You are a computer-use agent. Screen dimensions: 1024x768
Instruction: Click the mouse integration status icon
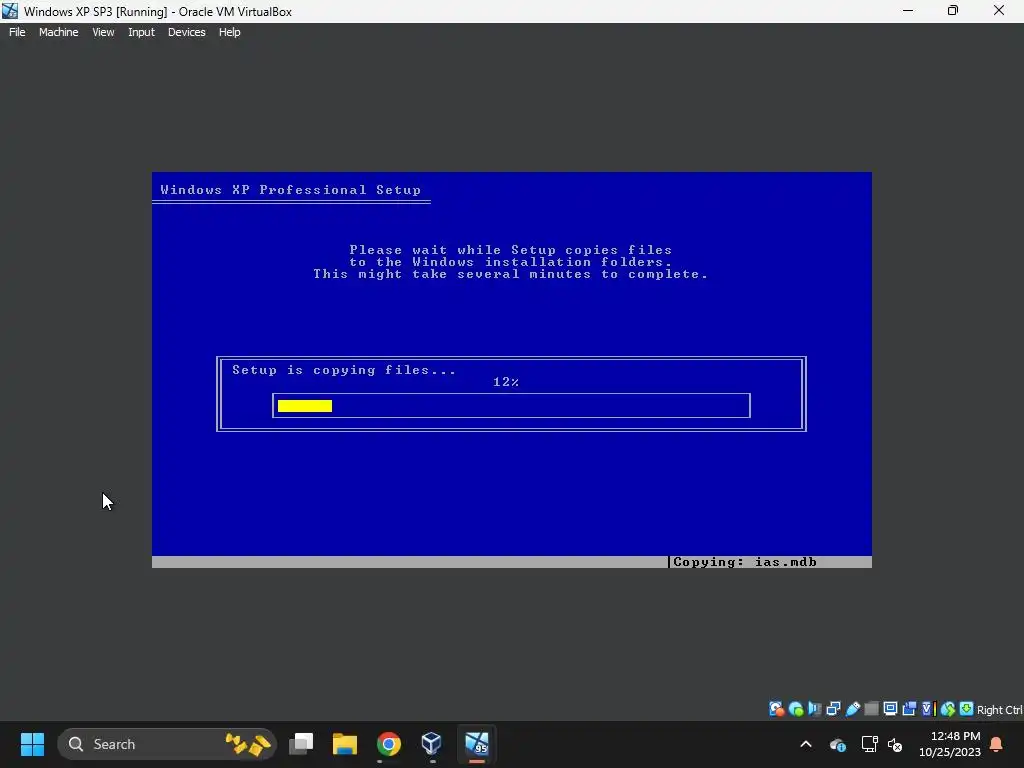point(947,709)
